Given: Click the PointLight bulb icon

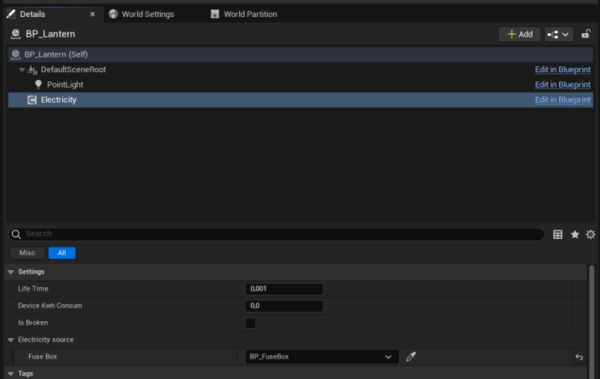Looking at the screenshot, I should pos(38,85).
